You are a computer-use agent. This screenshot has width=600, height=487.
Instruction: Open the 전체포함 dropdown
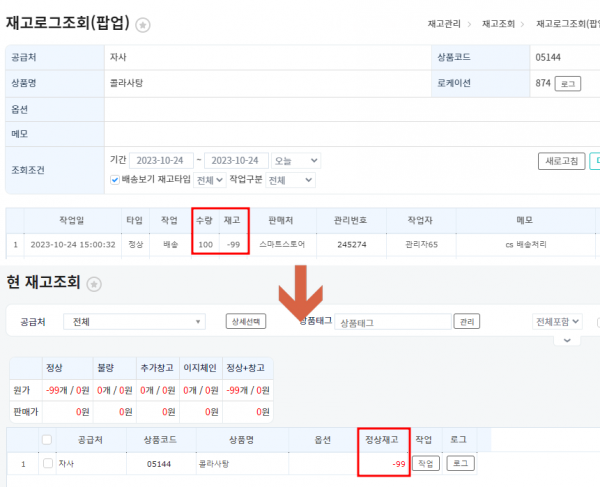[557, 322]
